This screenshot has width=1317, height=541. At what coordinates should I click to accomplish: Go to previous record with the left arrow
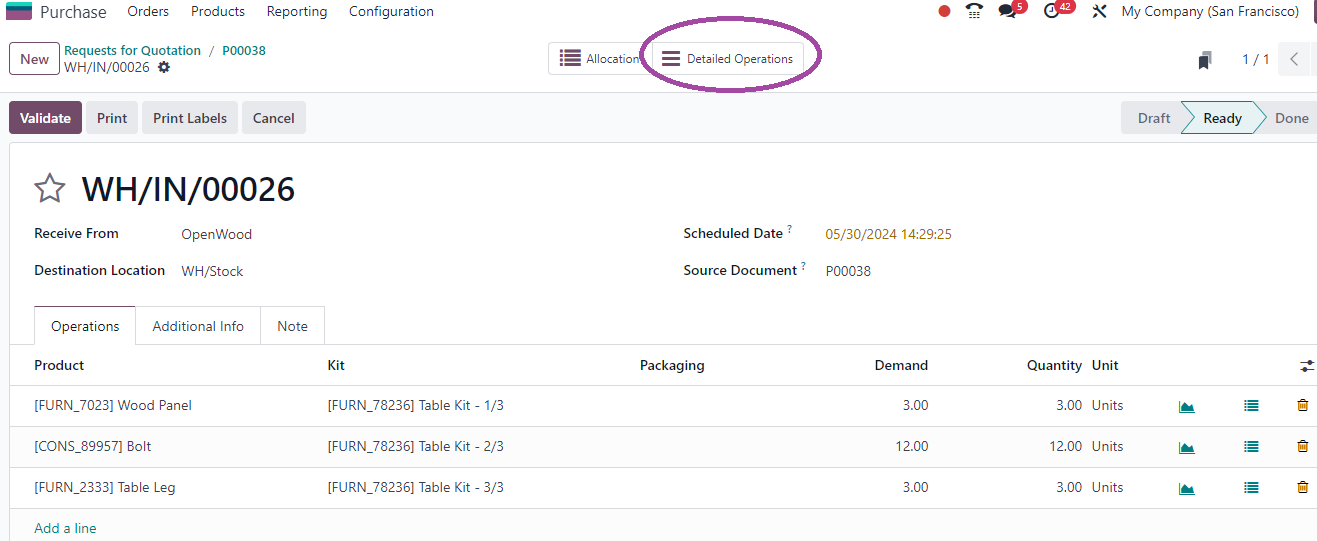pos(1294,59)
